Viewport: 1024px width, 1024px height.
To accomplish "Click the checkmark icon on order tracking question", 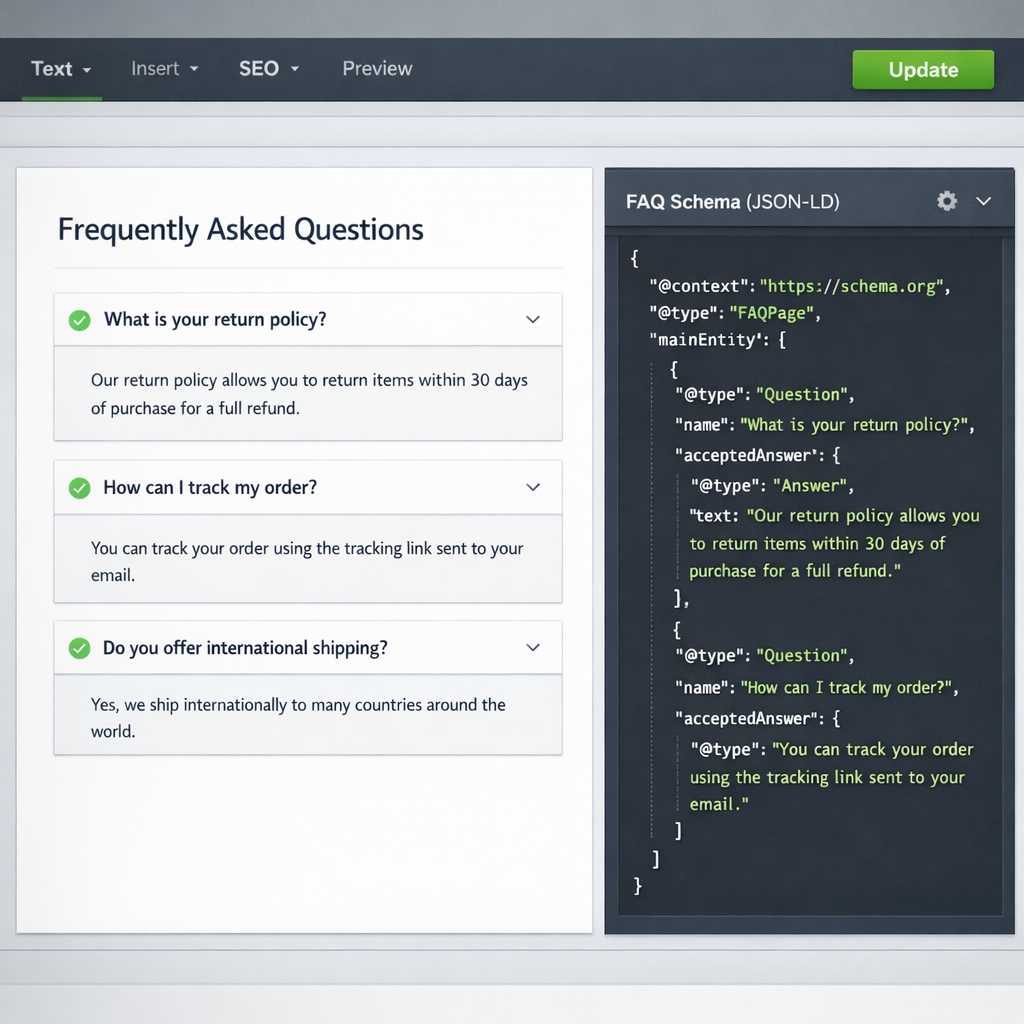I will click(x=79, y=487).
